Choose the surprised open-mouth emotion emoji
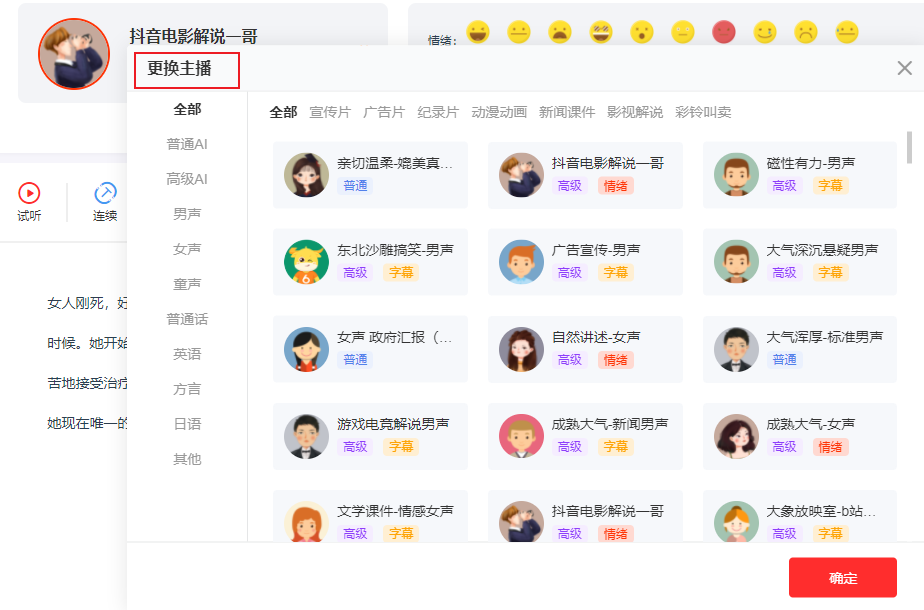924x610 pixels. pos(642,32)
